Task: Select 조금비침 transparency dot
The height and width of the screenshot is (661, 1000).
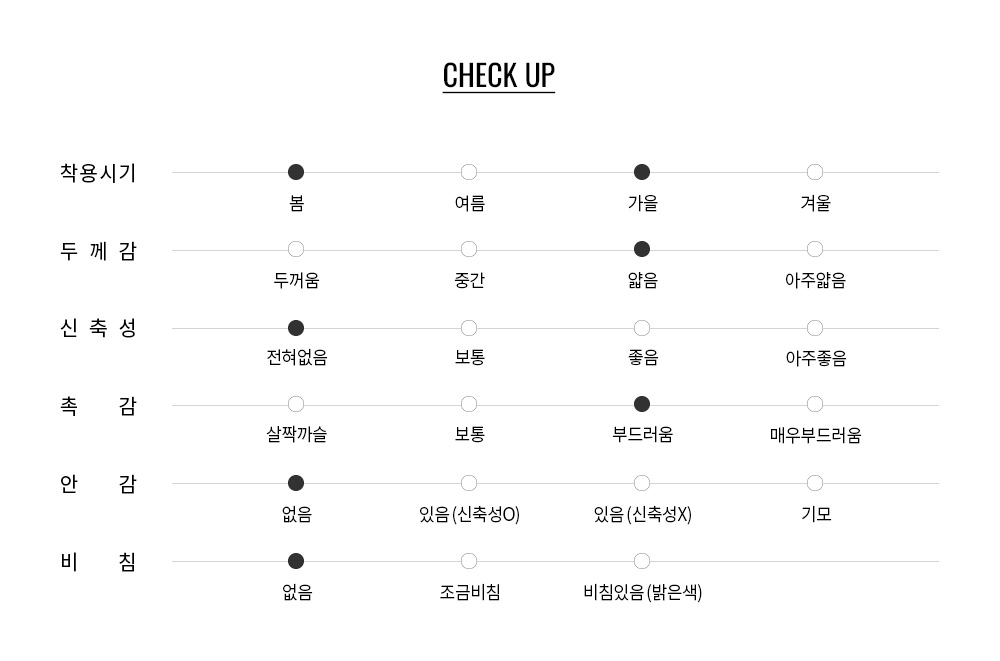Action: (x=469, y=561)
